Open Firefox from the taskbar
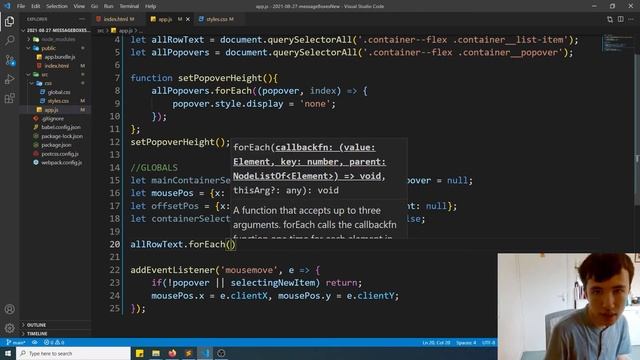This screenshot has height=360, width=640. point(172,353)
